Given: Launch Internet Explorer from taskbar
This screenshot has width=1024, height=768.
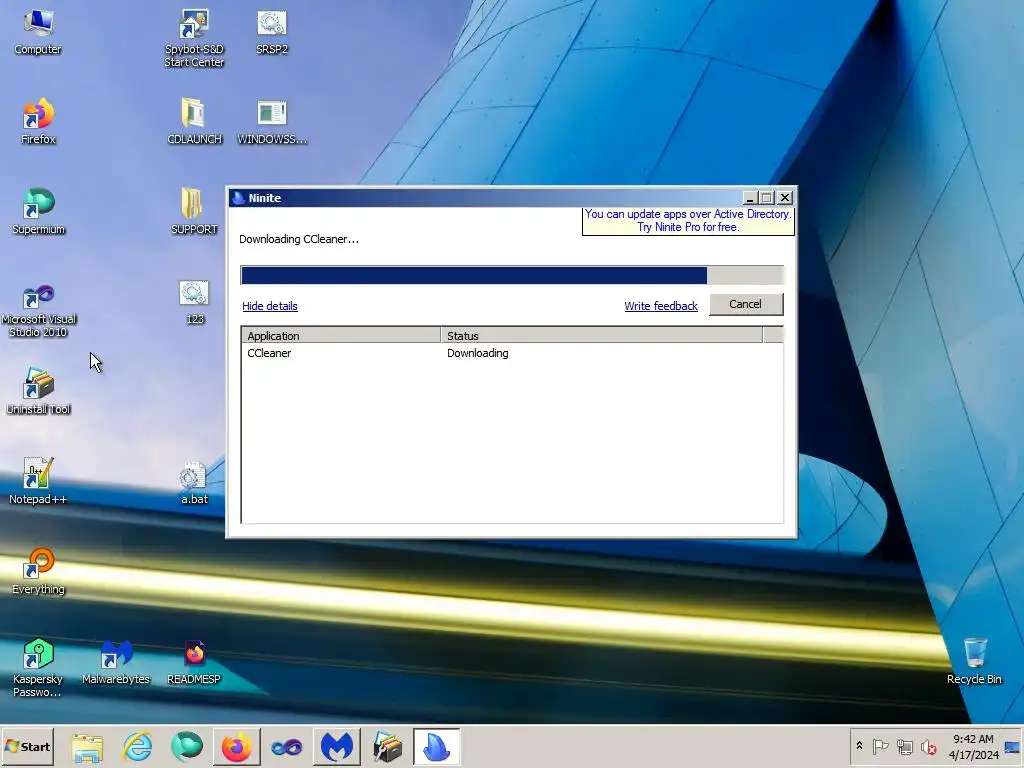Looking at the screenshot, I should coord(137,747).
